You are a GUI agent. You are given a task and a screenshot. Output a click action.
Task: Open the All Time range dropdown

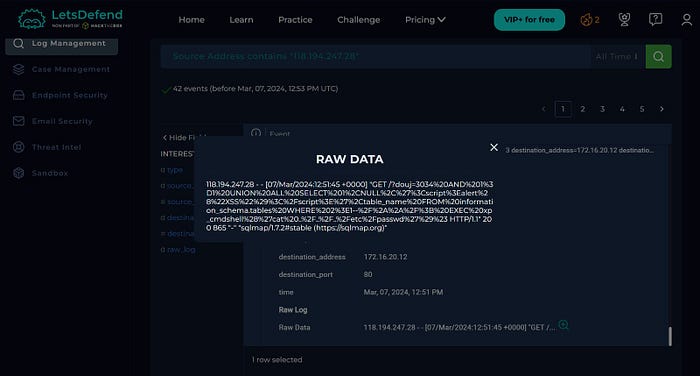point(617,56)
